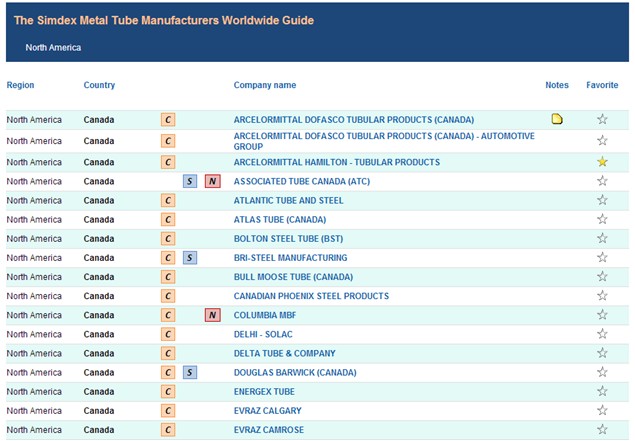Select the Canada cell in the Evraz Camrose row
Image resolution: width=635 pixels, height=441 pixels.
pos(99,430)
